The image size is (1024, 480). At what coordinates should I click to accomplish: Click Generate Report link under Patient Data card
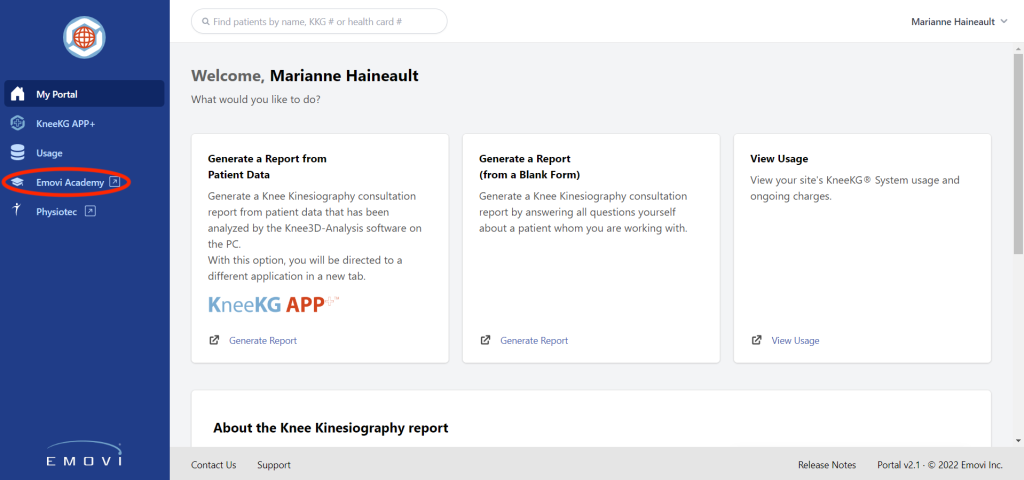(x=263, y=340)
